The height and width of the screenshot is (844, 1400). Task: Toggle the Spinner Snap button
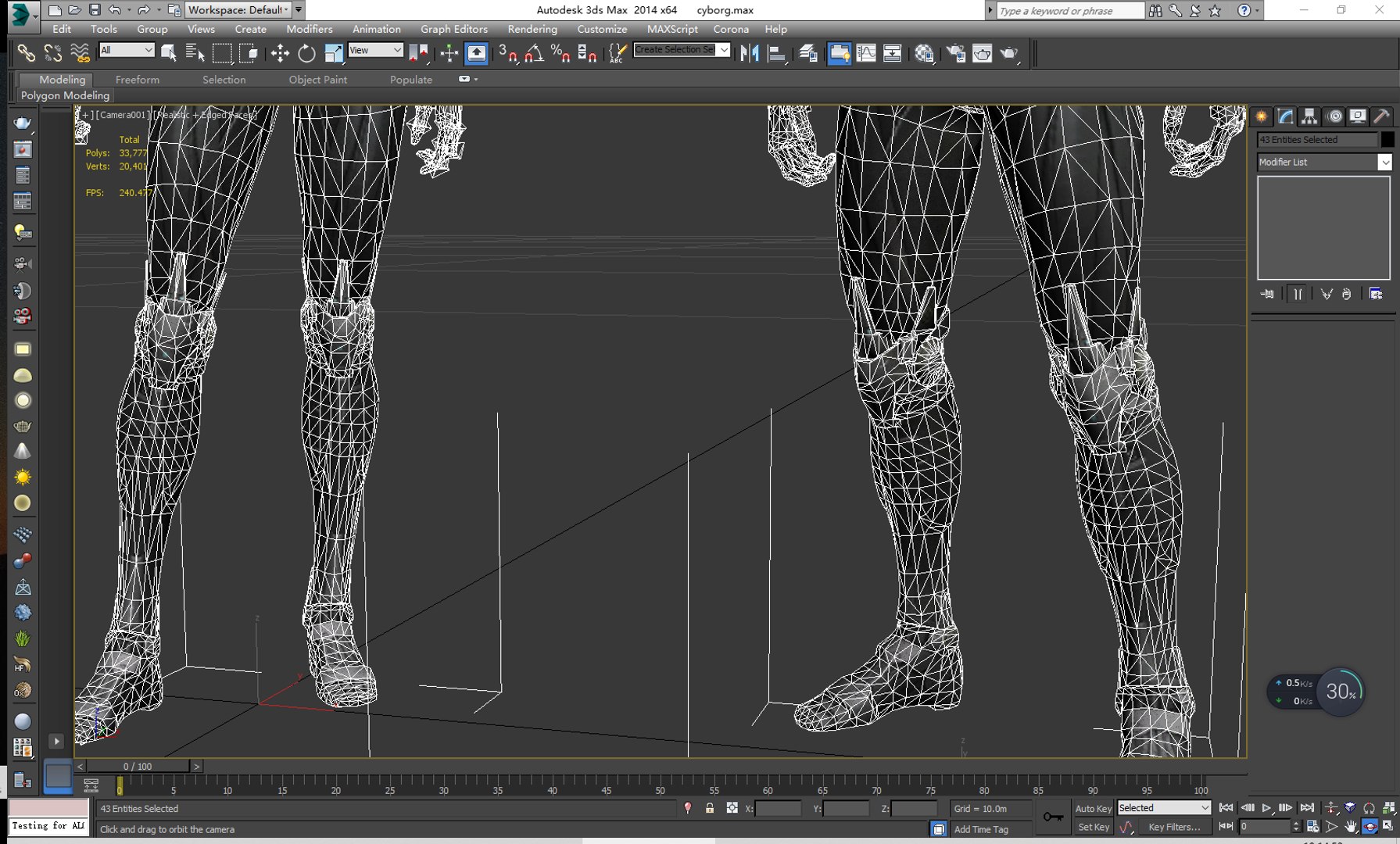click(x=587, y=53)
